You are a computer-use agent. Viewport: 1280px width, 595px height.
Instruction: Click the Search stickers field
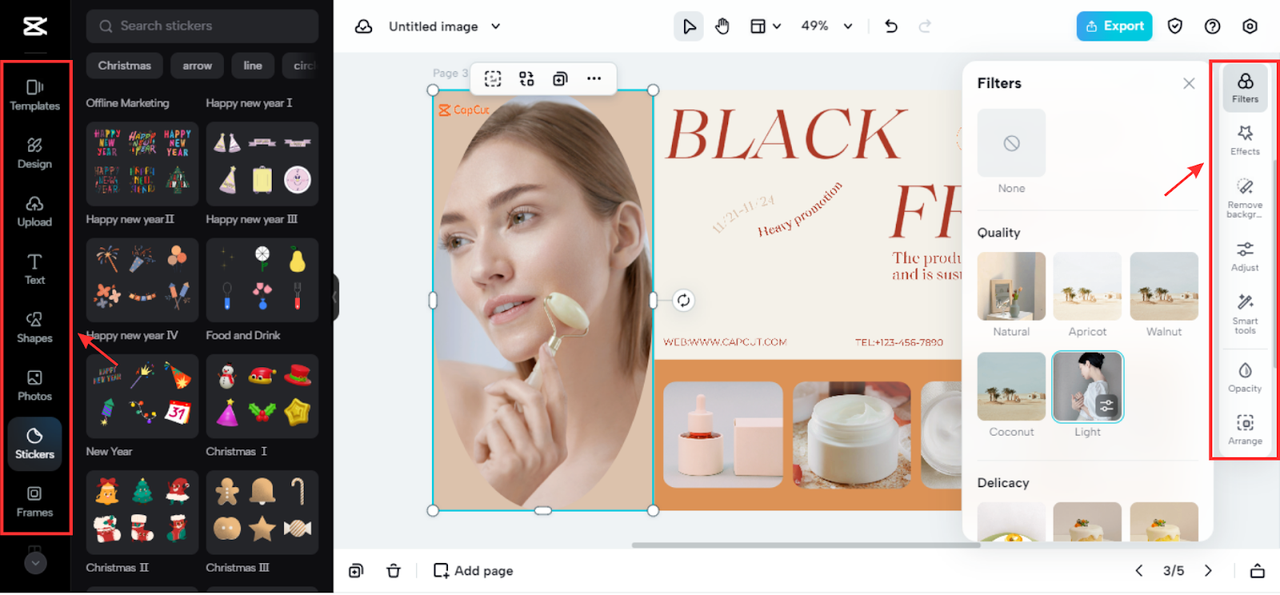202,26
